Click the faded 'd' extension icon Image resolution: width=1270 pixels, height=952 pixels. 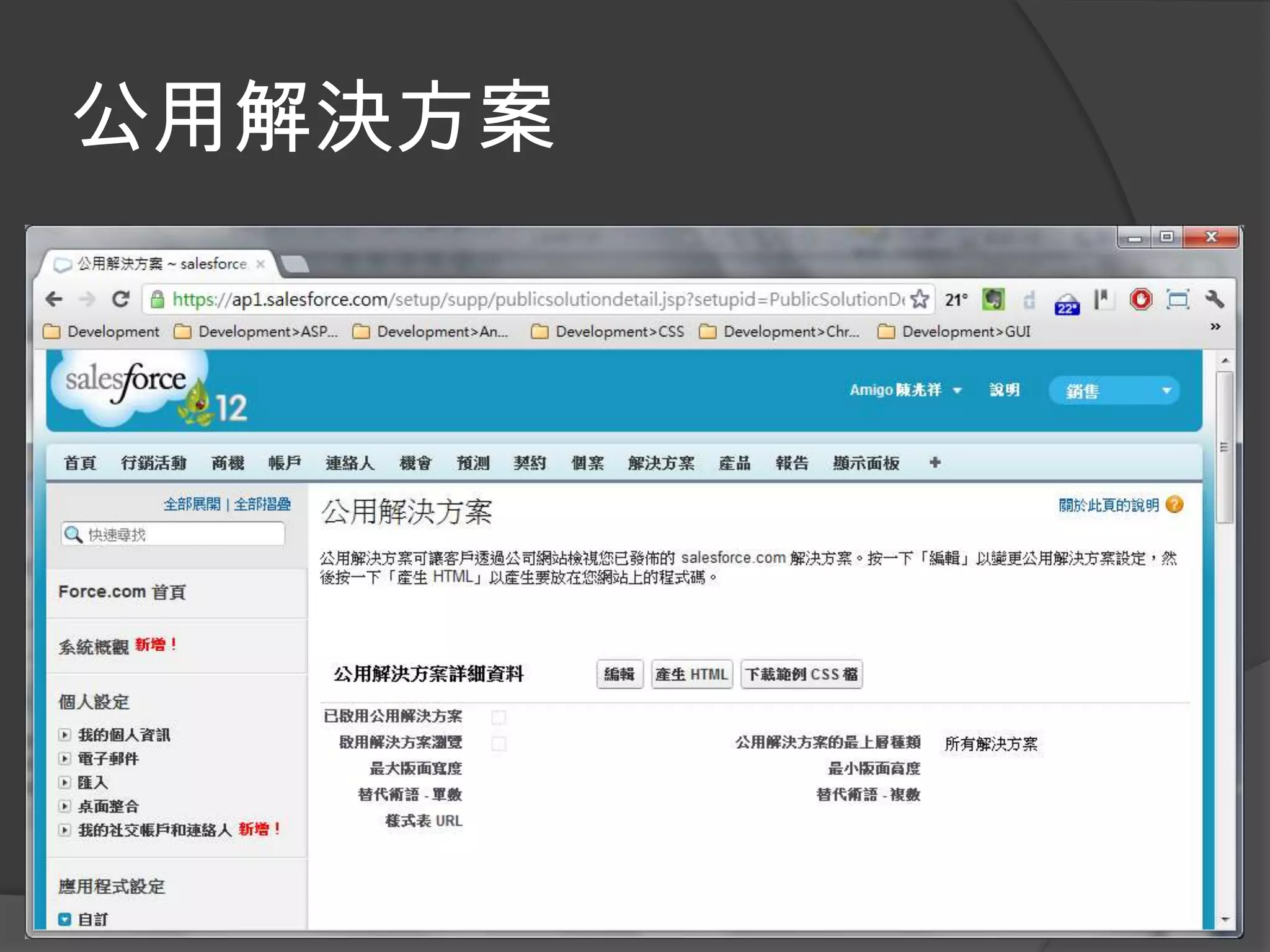[1029, 300]
